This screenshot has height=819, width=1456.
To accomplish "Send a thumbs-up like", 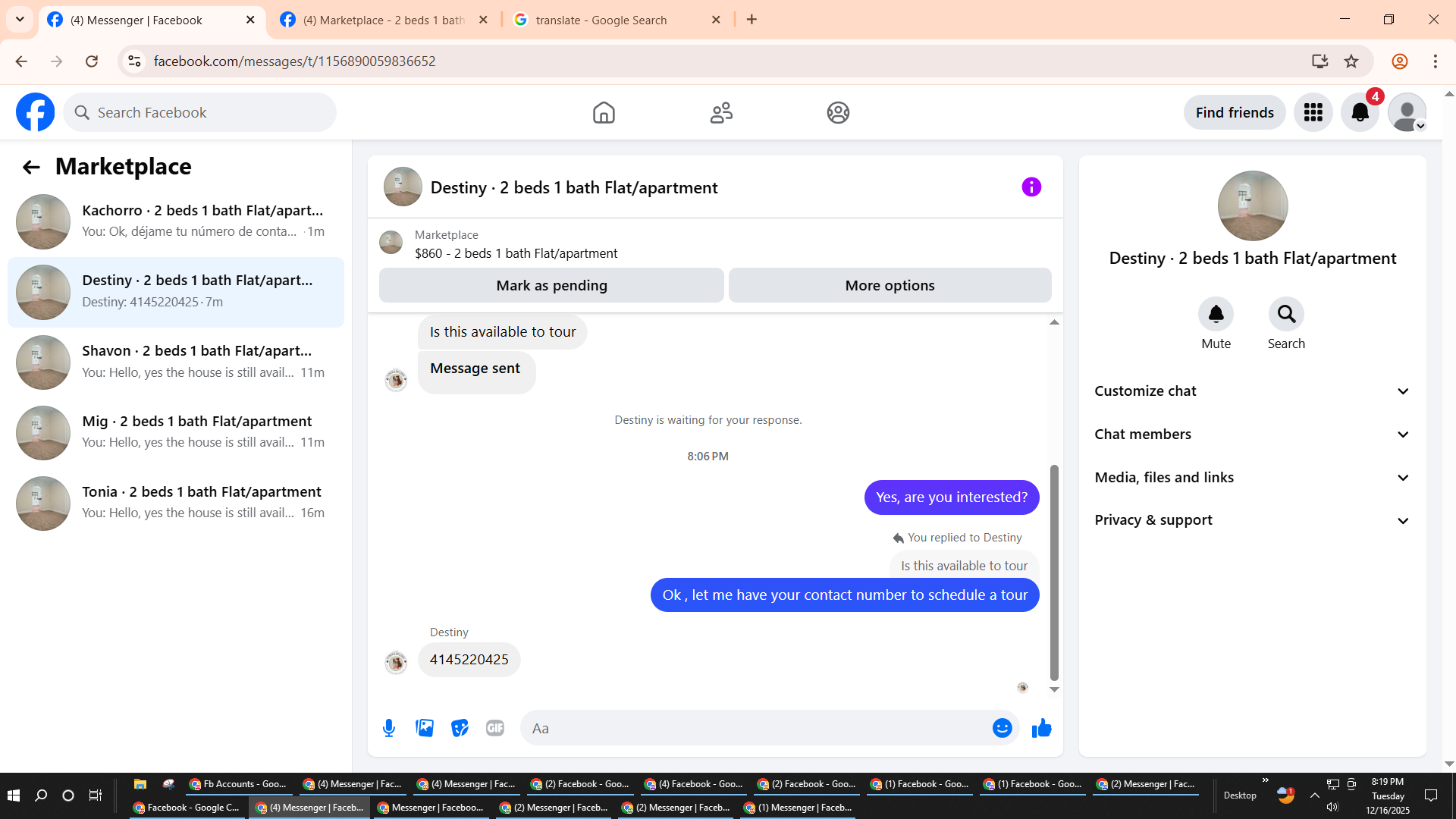I will tap(1042, 728).
